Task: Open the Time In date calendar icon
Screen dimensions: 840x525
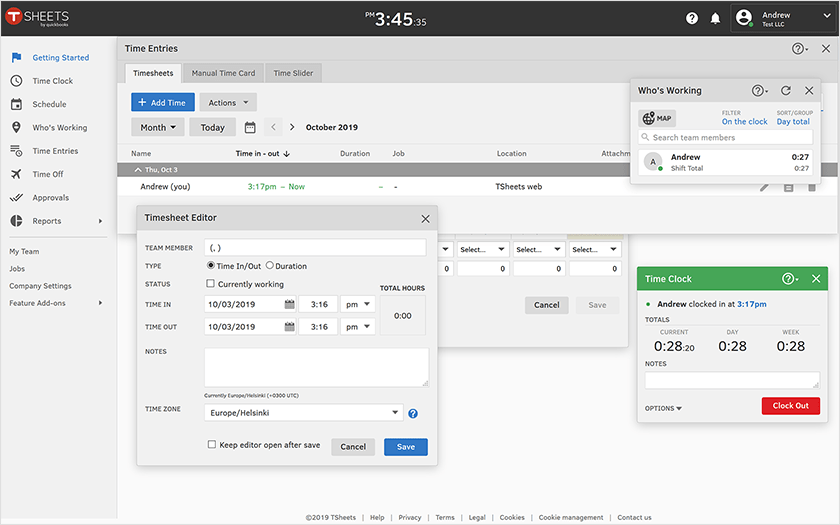Action: (289, 304)
